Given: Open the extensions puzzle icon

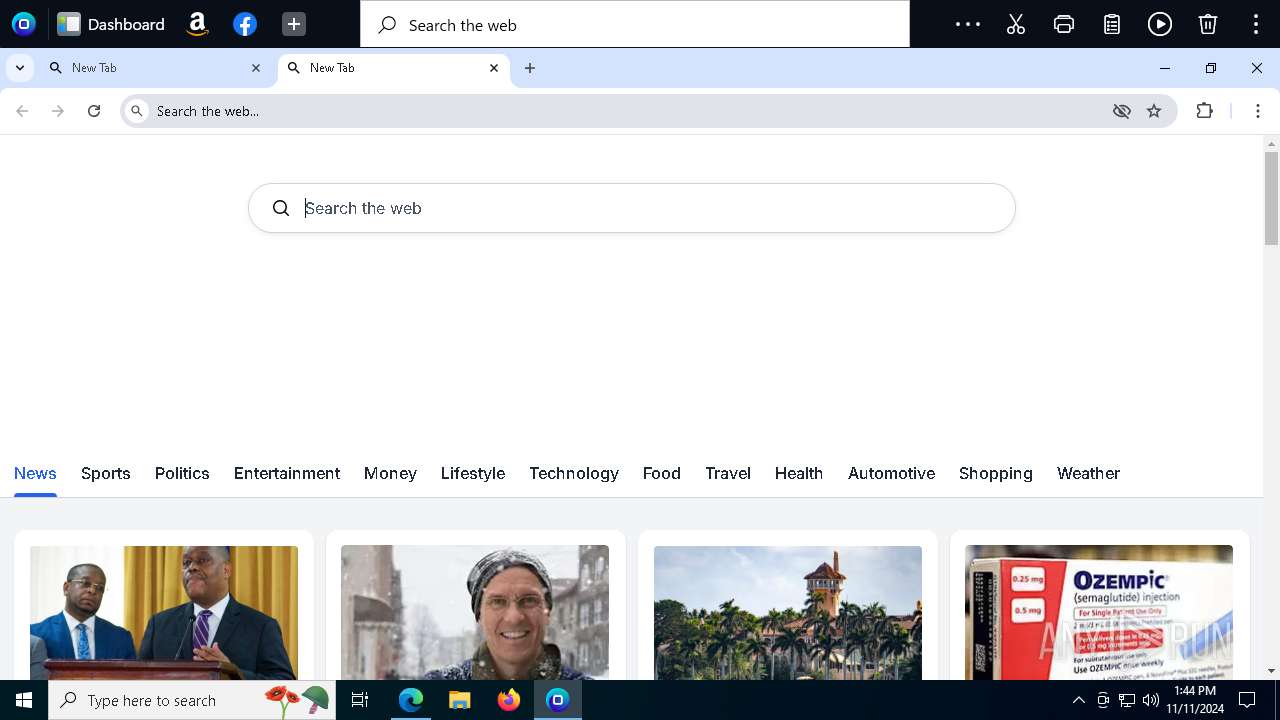Looking at the screenshot, I should pyautogui.click(x=1205, y=111).
